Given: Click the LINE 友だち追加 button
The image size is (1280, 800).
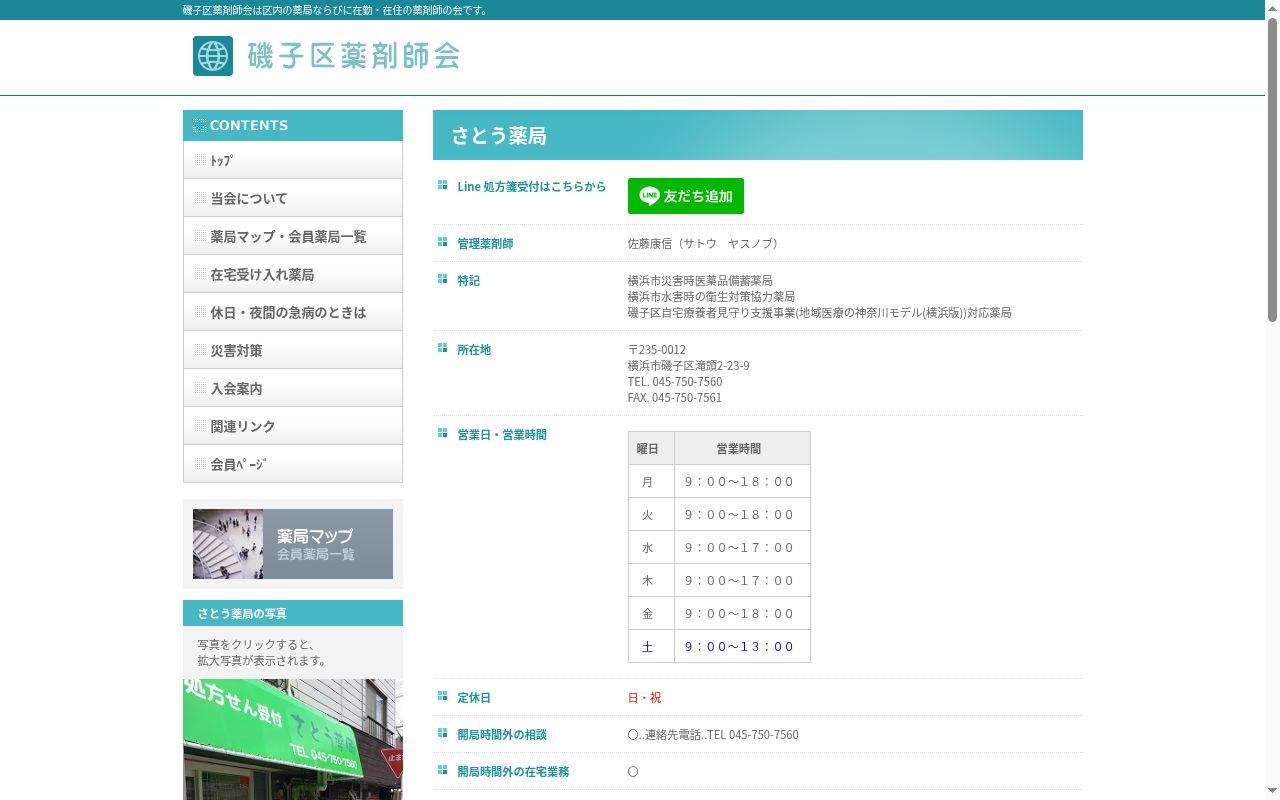Looking at the screenshot, I should (x=686, y=196).
